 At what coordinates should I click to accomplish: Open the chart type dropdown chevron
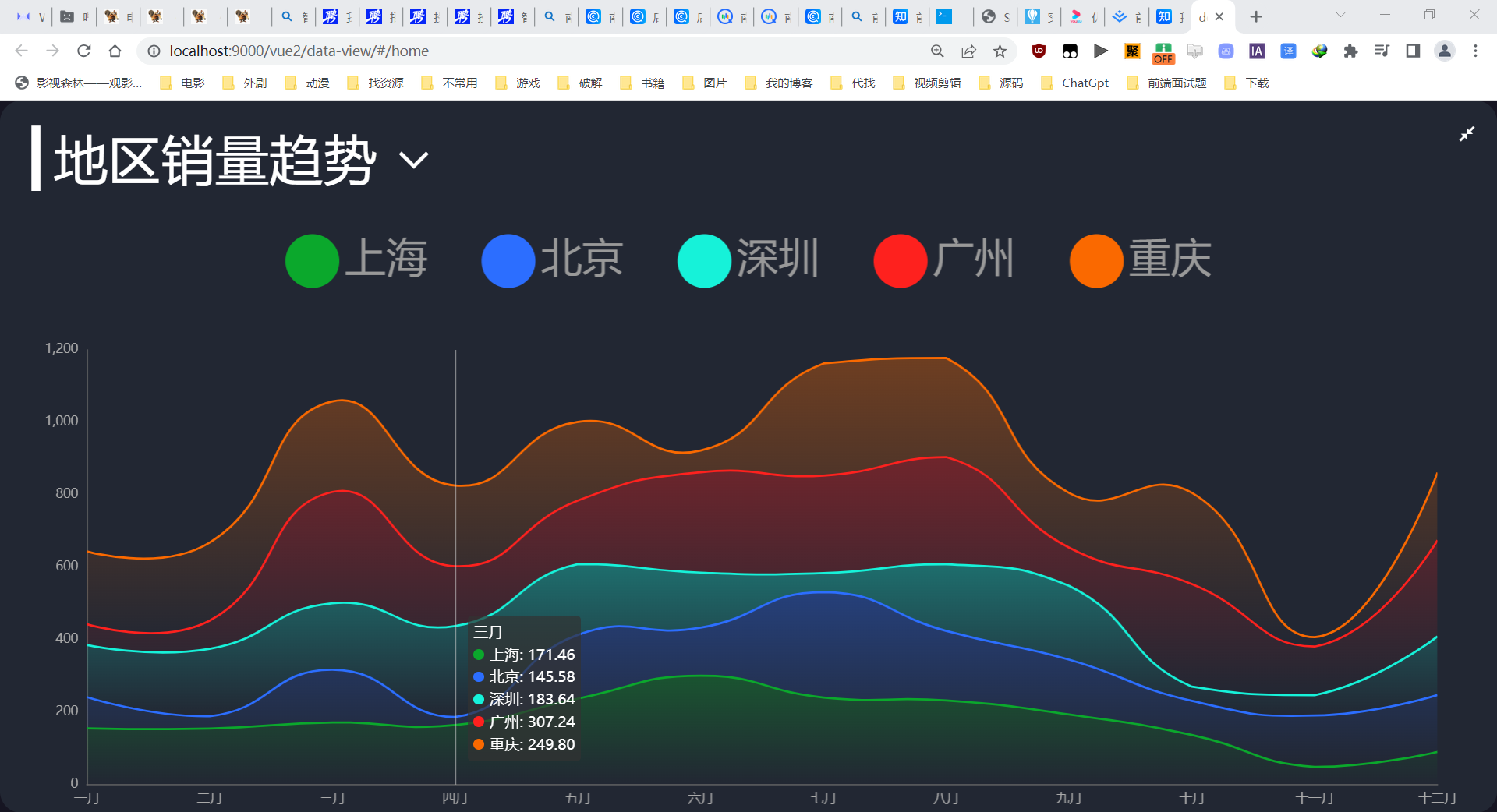coord(414,161)
